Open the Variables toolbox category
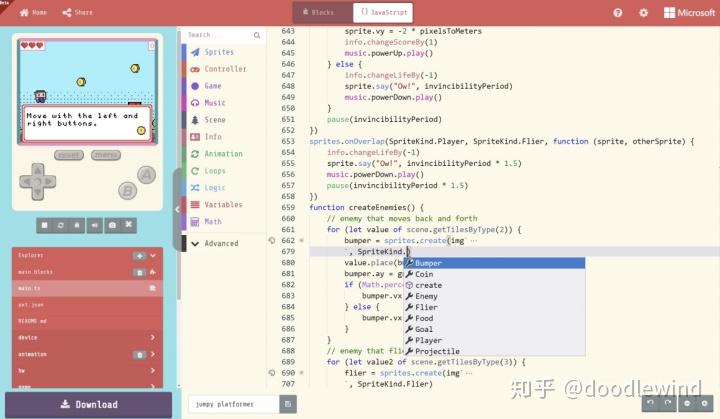Viewport: 720px width, 419px height. [x=224, y=204]
